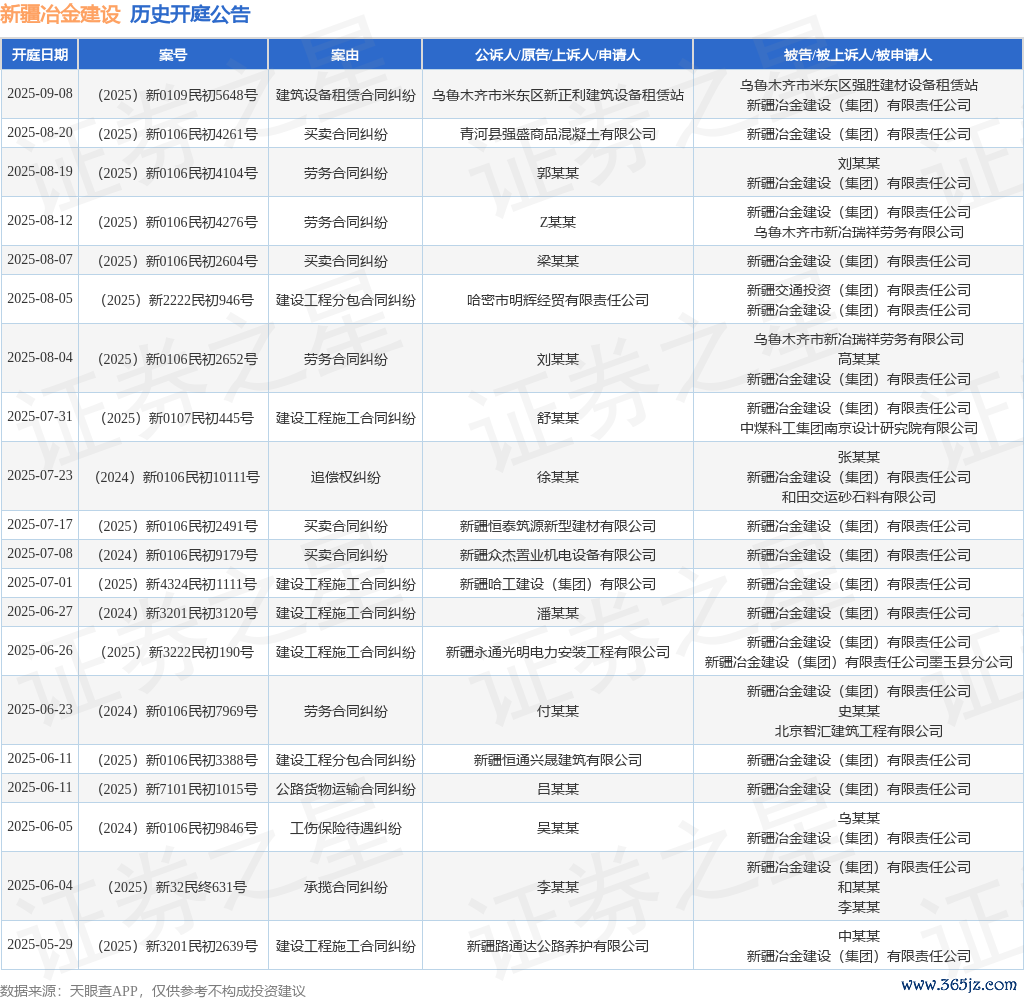
Task: Click the 新疆冶金建设 title text
Action: click(60, 14)
